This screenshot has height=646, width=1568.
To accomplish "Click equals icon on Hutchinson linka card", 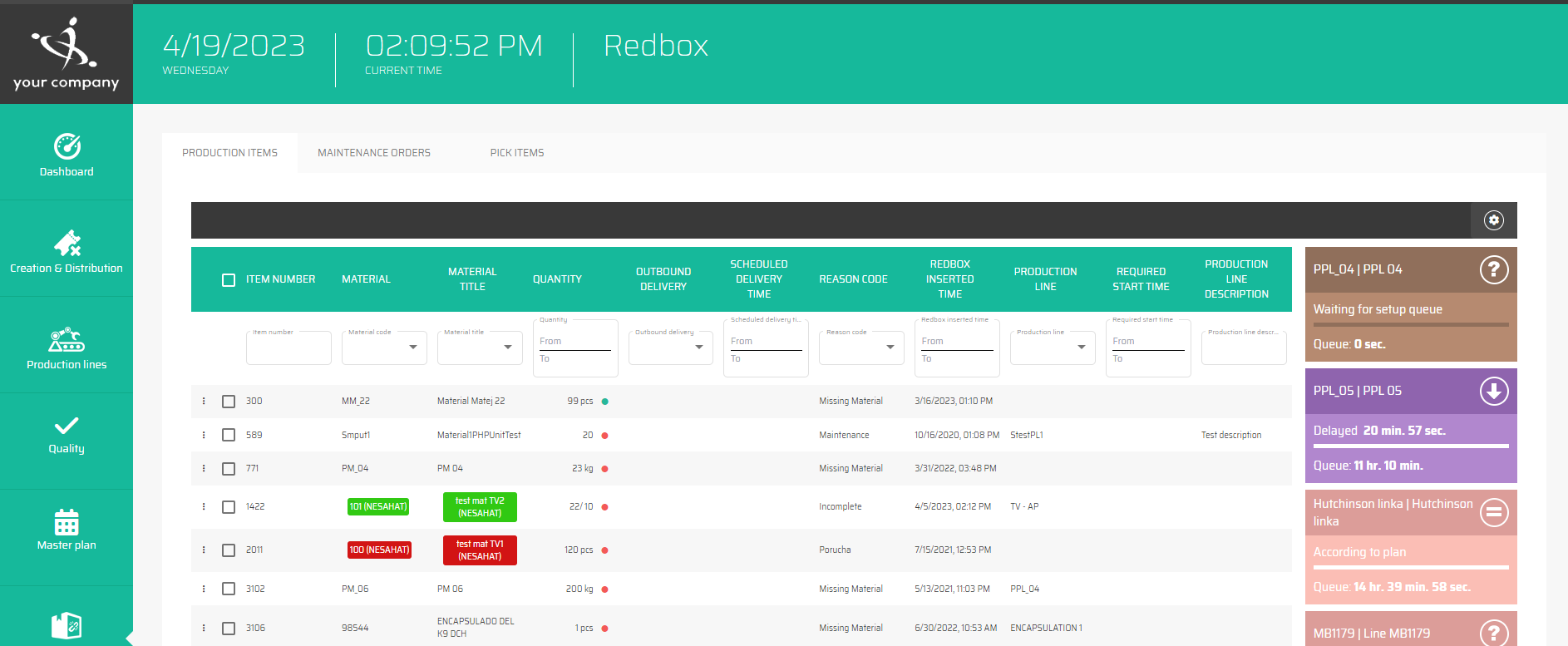I will coord(1493,512).
